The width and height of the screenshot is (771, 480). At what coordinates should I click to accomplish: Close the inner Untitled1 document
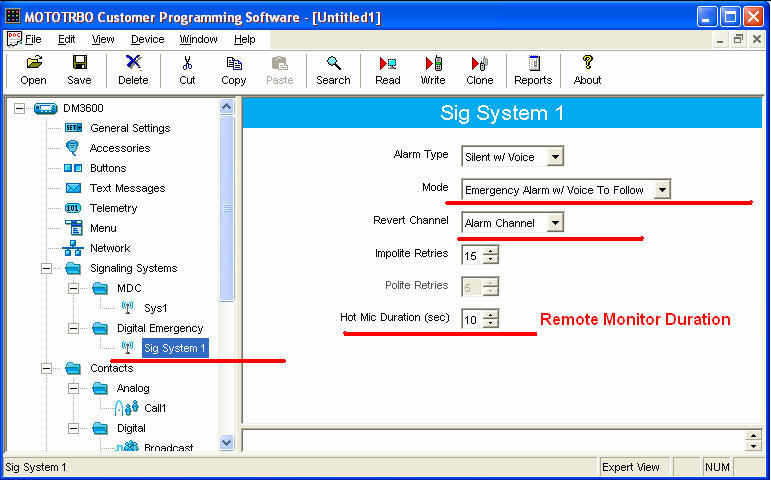(757, 39)
